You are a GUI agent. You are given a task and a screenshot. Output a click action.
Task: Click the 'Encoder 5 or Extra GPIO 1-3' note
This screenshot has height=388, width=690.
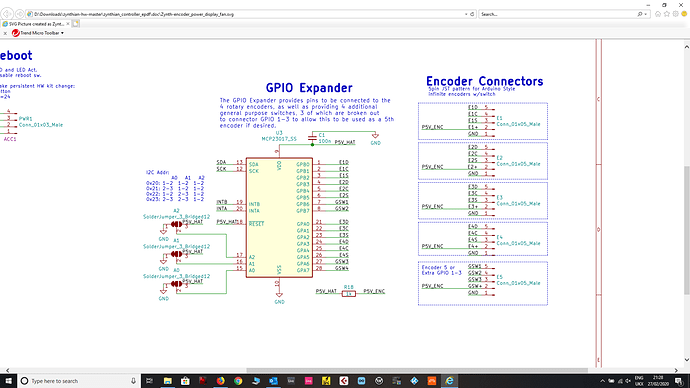click(x=441, y=270)
